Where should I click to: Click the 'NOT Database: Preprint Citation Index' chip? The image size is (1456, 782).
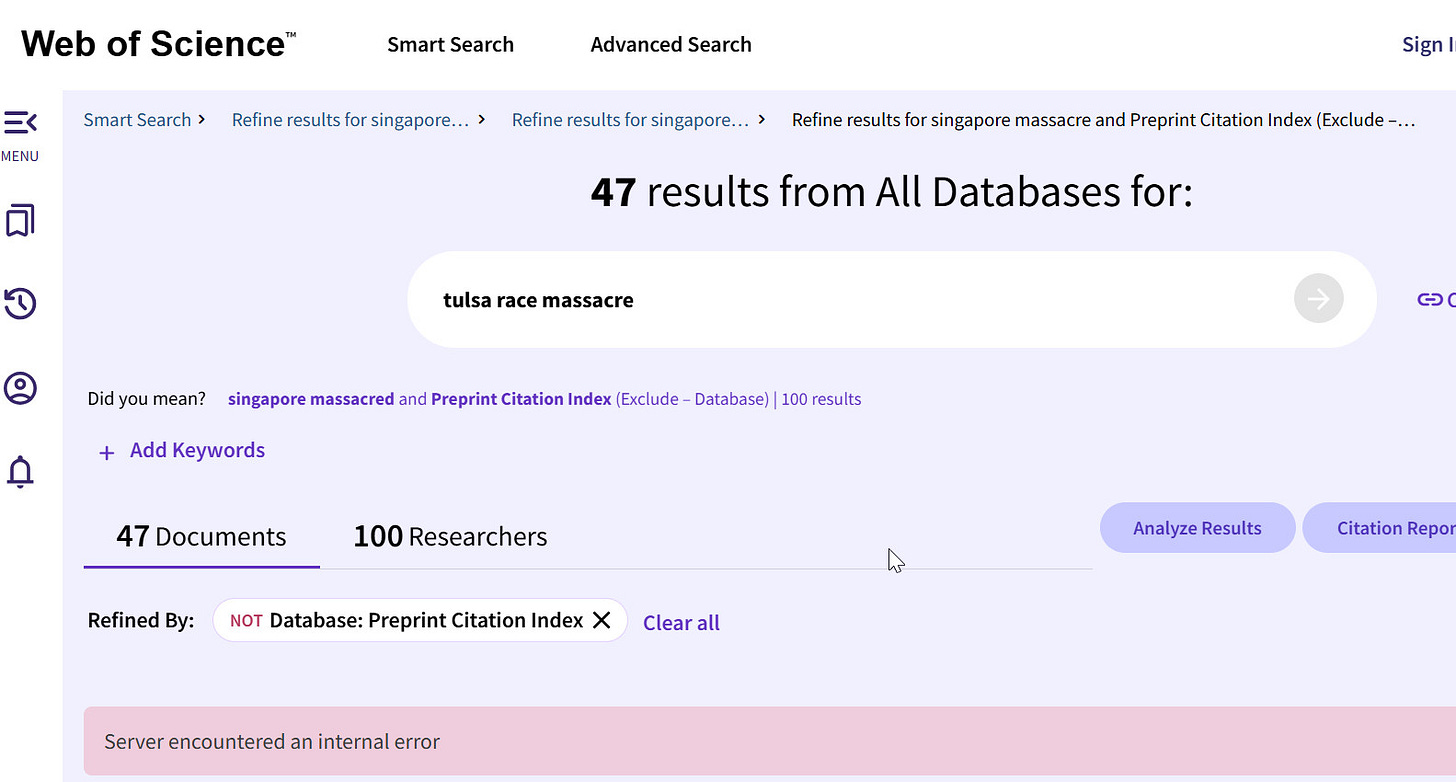pyautogui.click(x=420, y=620)
